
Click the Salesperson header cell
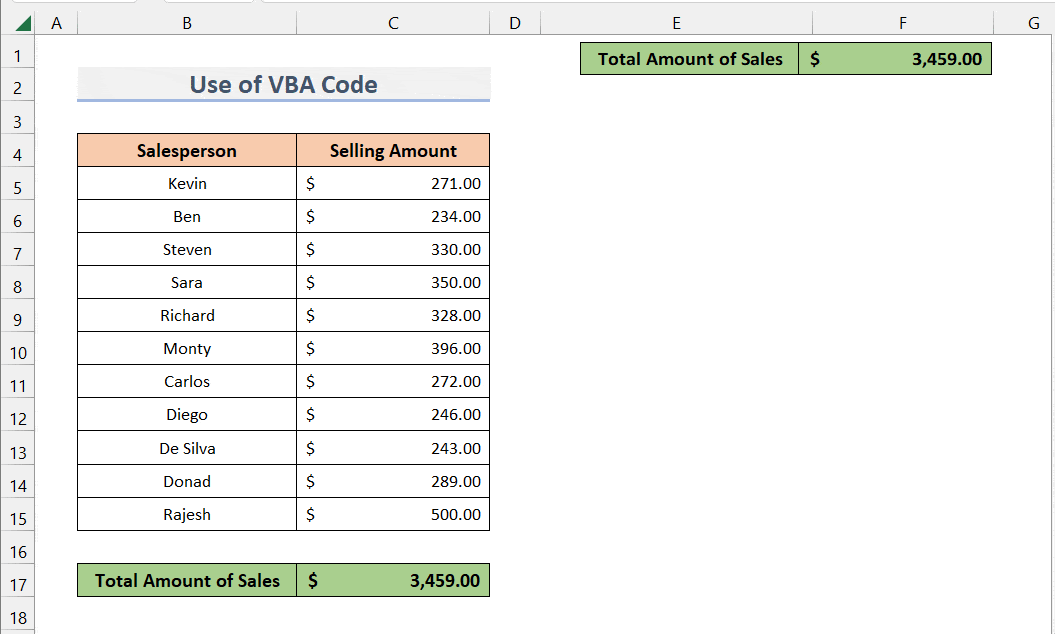pos(187,150)
